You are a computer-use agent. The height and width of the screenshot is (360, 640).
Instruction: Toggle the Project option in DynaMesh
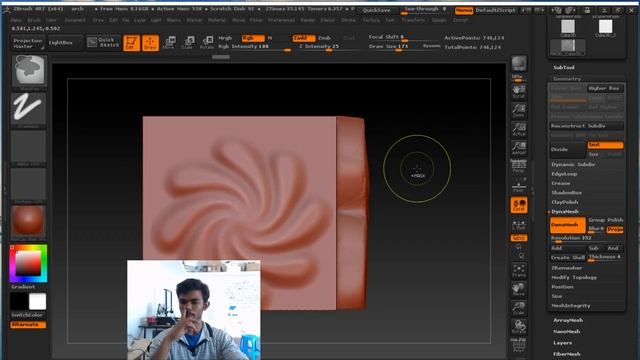(615, 229)
